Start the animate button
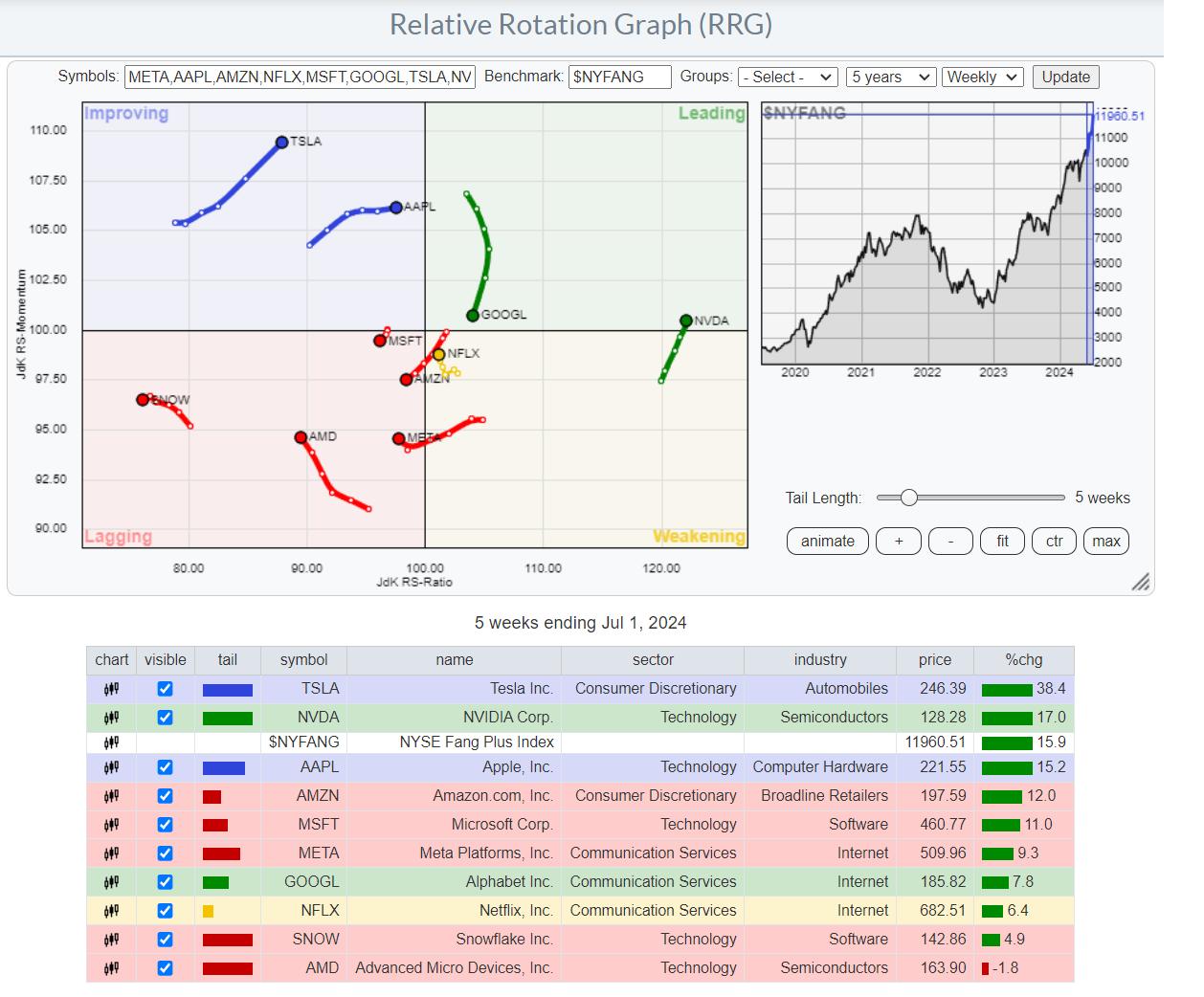The image size is (1204, 997). [x=827, y=542]
